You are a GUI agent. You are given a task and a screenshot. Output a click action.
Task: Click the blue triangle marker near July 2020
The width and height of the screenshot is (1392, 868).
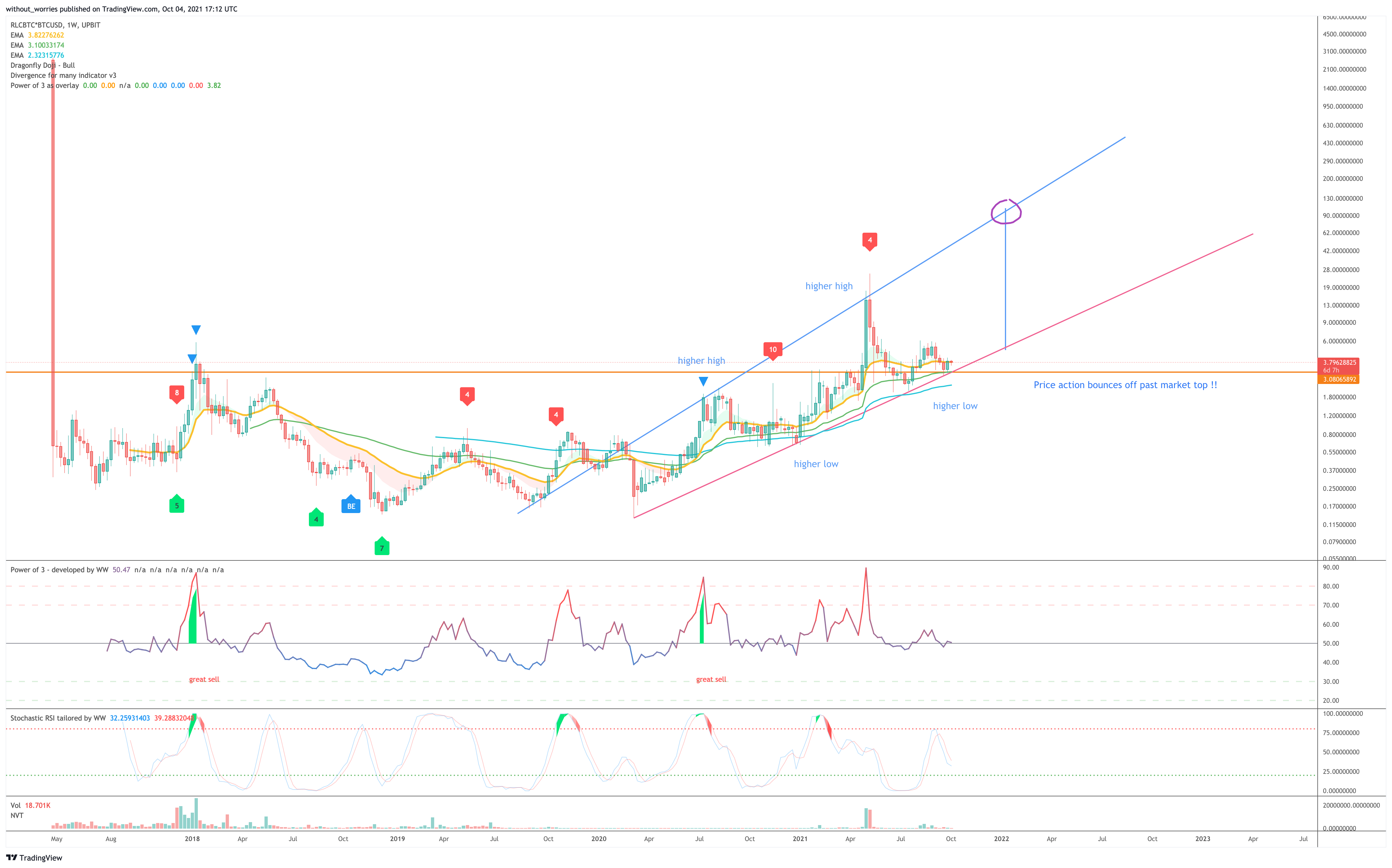pos(703,381)
